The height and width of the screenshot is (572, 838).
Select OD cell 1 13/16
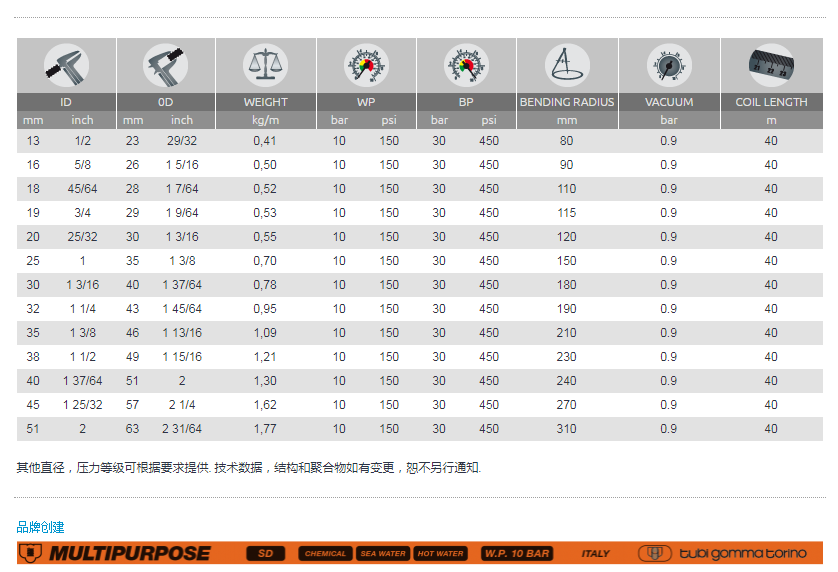[182, 333]
